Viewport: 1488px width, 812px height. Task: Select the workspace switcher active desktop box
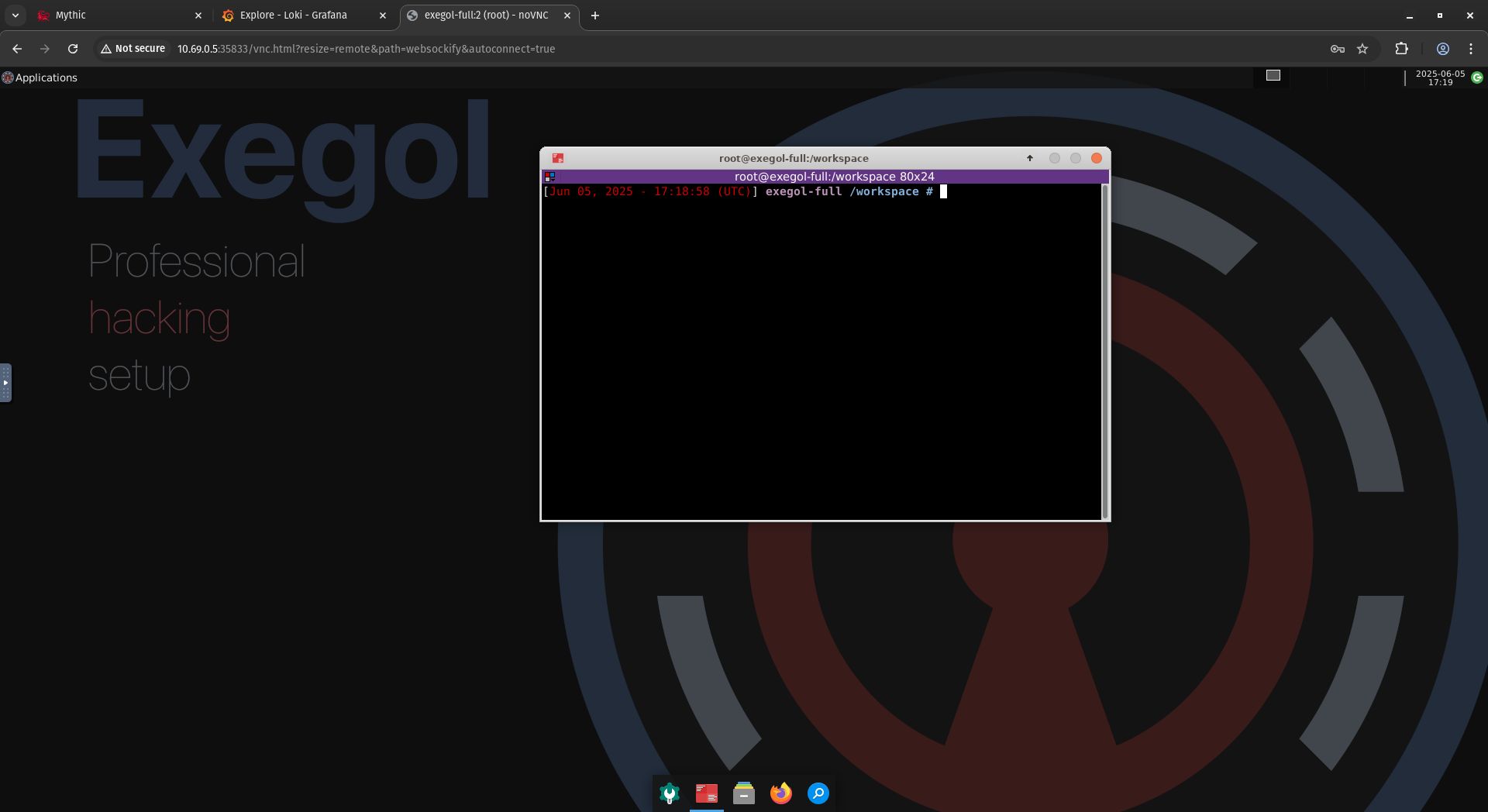pyautogui.click(x=1273, y=75)
